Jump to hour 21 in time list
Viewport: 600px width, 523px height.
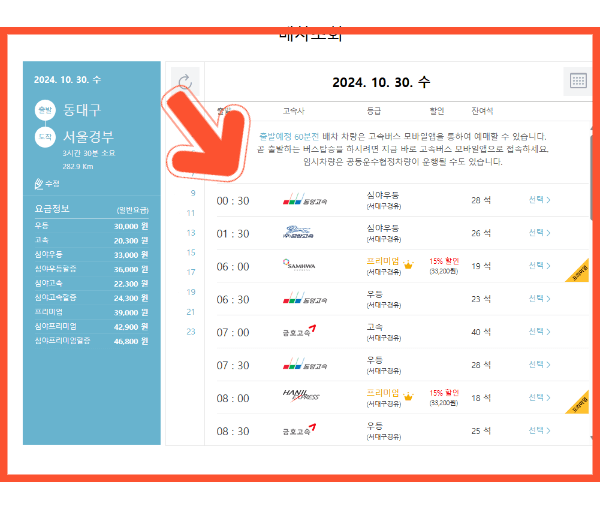tap(191, 312)
